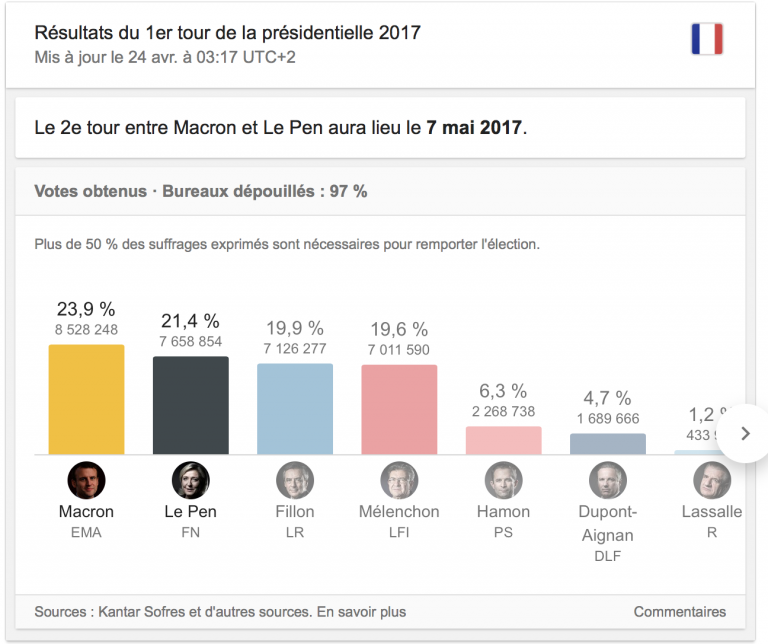This screenshot has height=644, width=768.
Task: Click Hamon's portrait icon
Action: pos(504,480)
